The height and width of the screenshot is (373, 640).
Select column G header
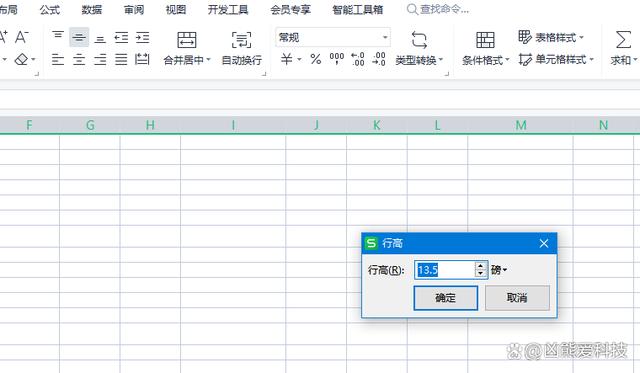click(x=90, y=125)
